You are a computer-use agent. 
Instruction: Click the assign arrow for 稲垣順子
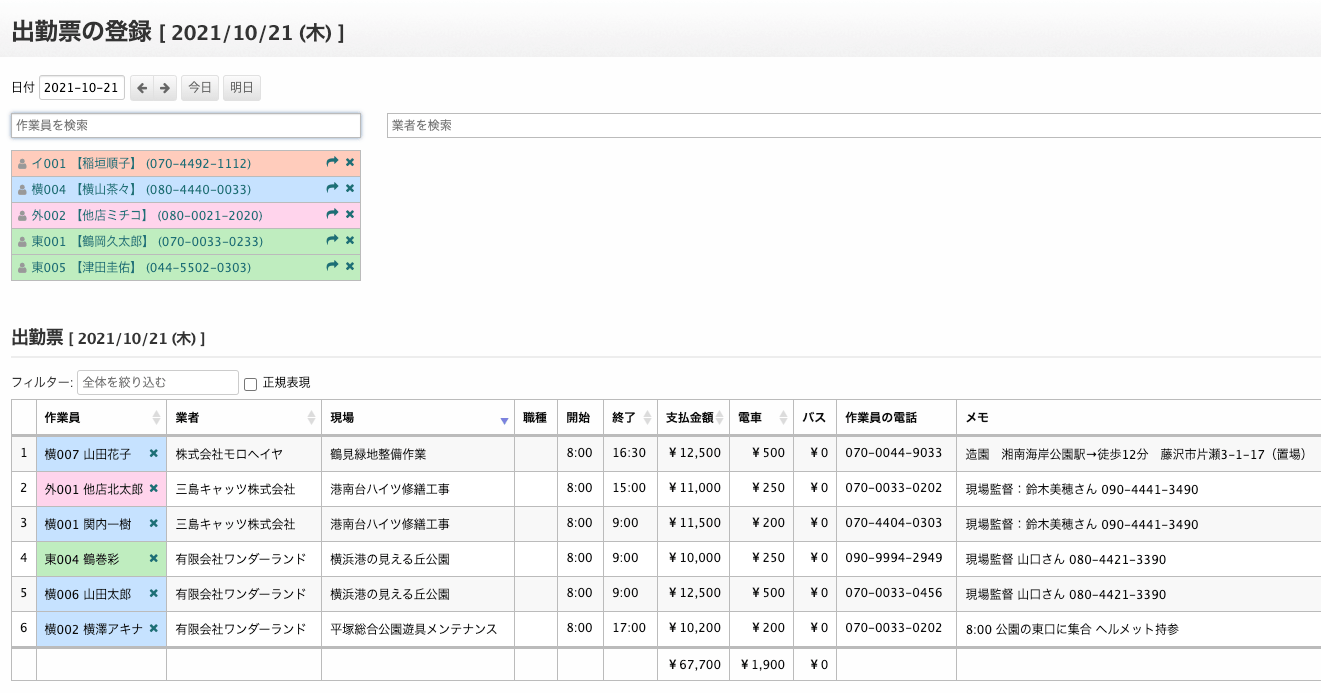point(332,162)
